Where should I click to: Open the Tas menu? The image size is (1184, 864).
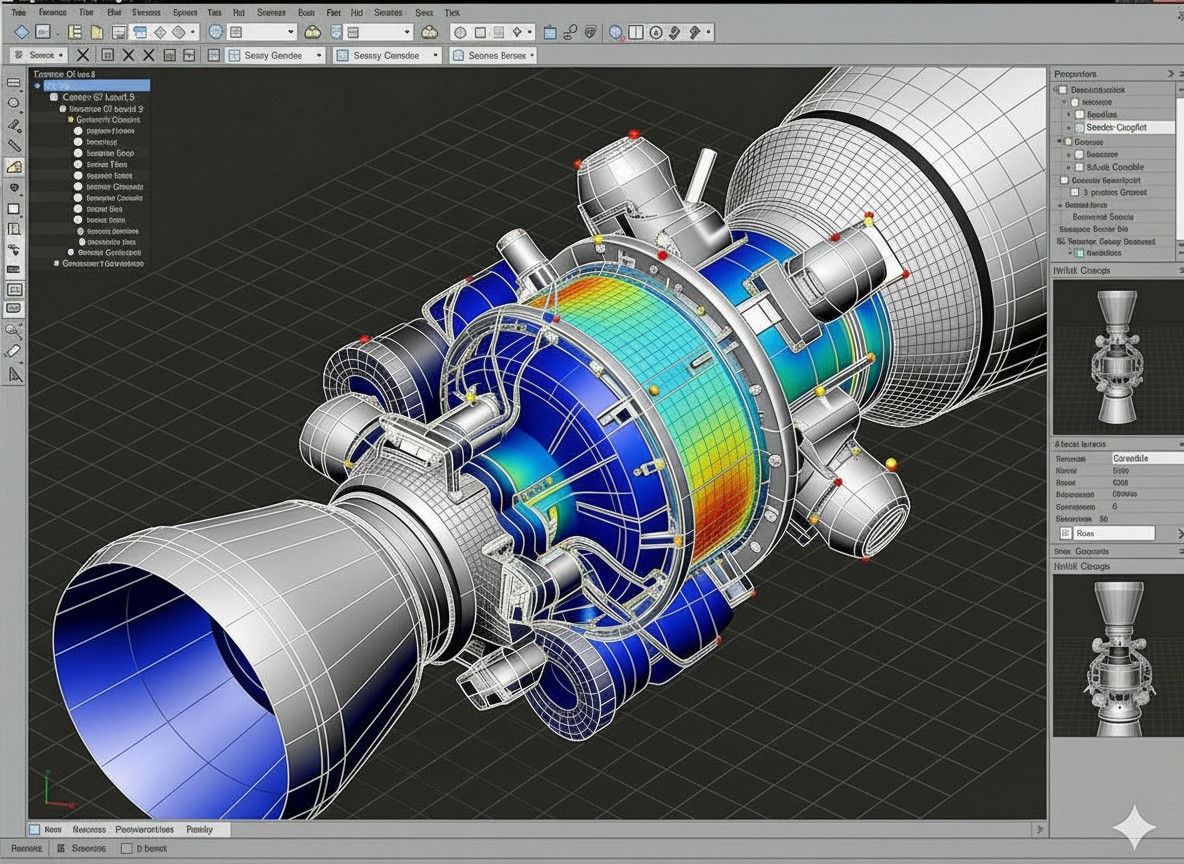pos(214,12)
